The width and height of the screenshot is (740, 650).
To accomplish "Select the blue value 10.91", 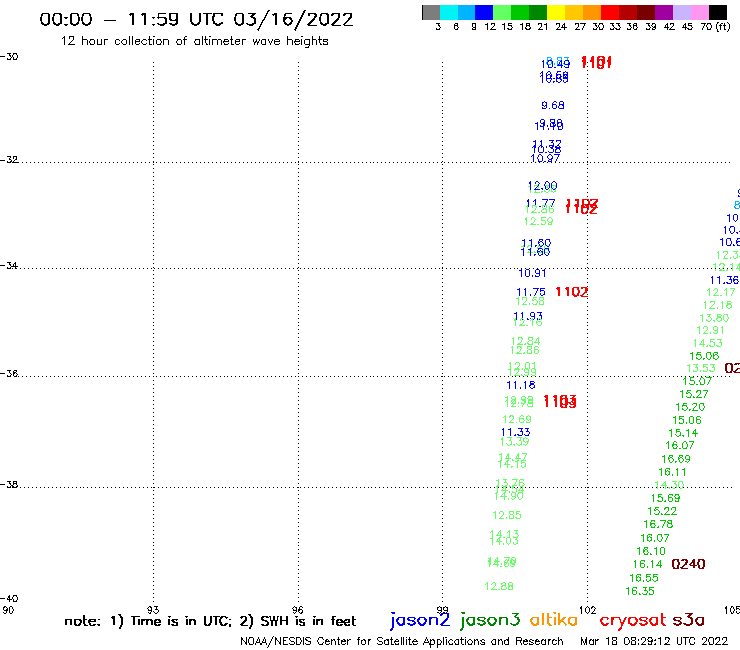I will [x=532, y=273].
